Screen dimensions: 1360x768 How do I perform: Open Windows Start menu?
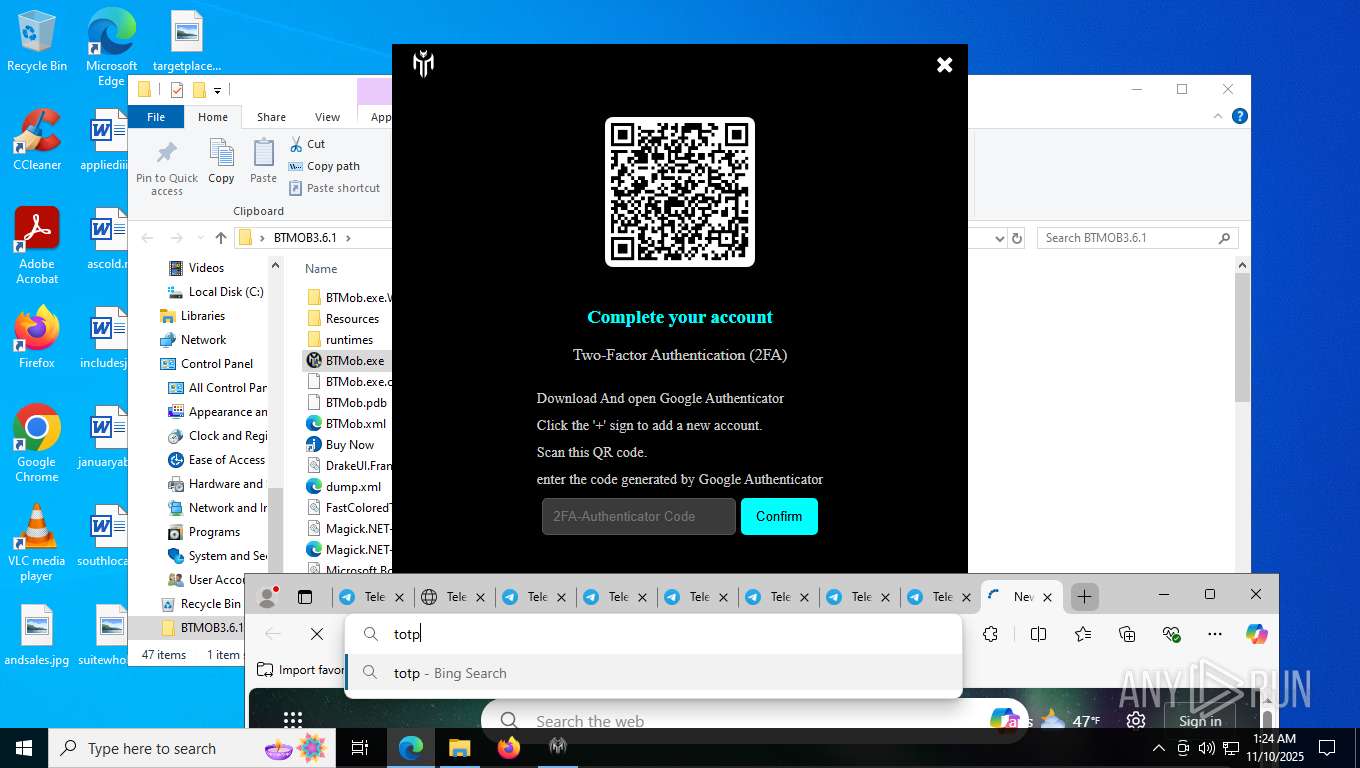(x=23, y=748)
